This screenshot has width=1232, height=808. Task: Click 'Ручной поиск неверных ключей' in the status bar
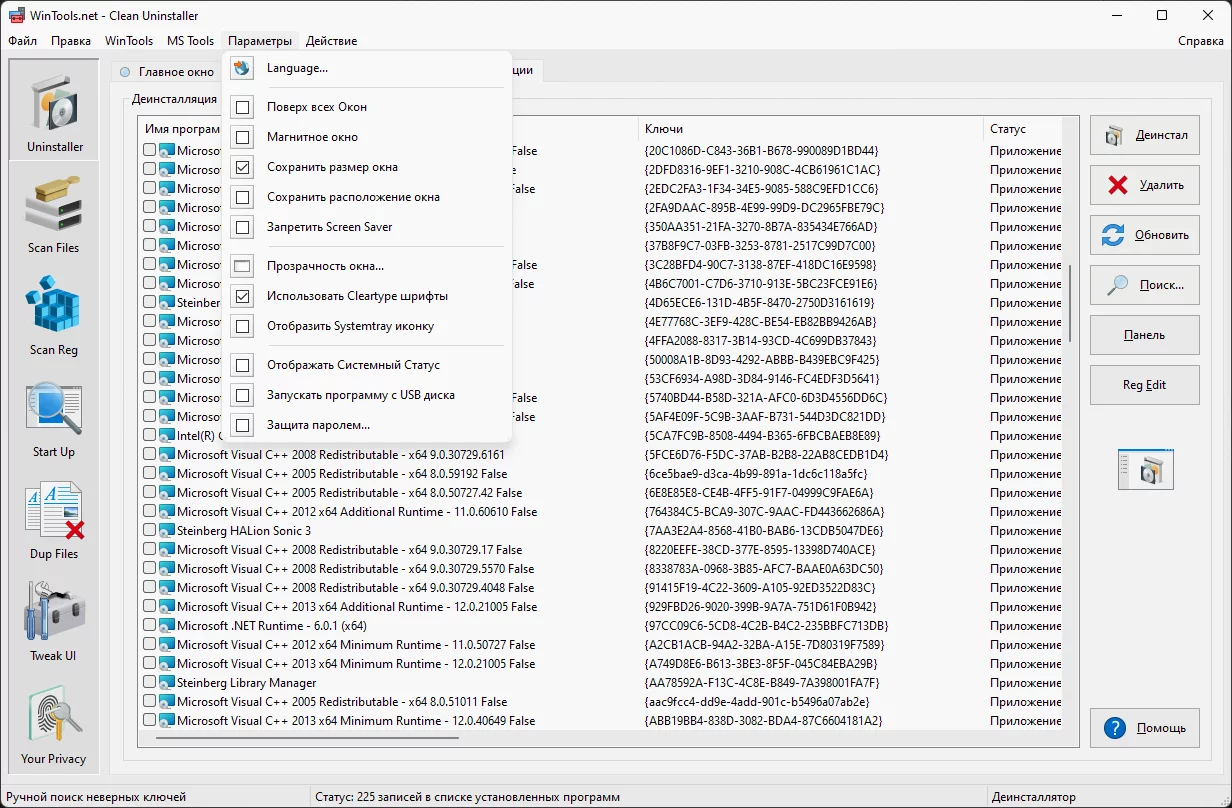pyautogui.click(x=96, y=797)
